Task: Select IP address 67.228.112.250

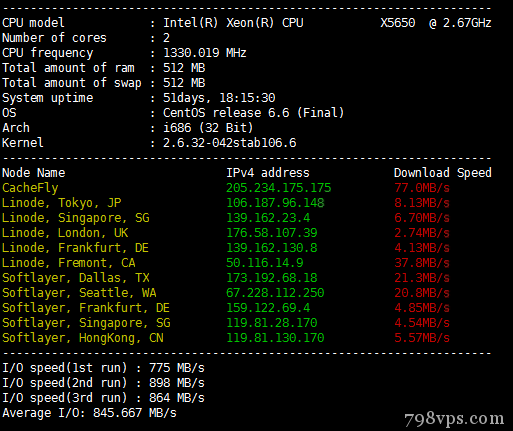Action: click(x=275, y=293)
